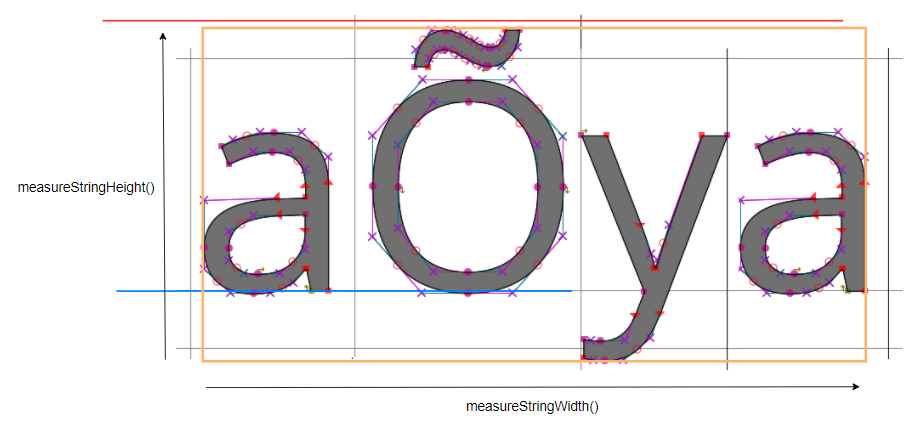
Task: Click the measureStringWidth() label
Action: coord(532,406)
